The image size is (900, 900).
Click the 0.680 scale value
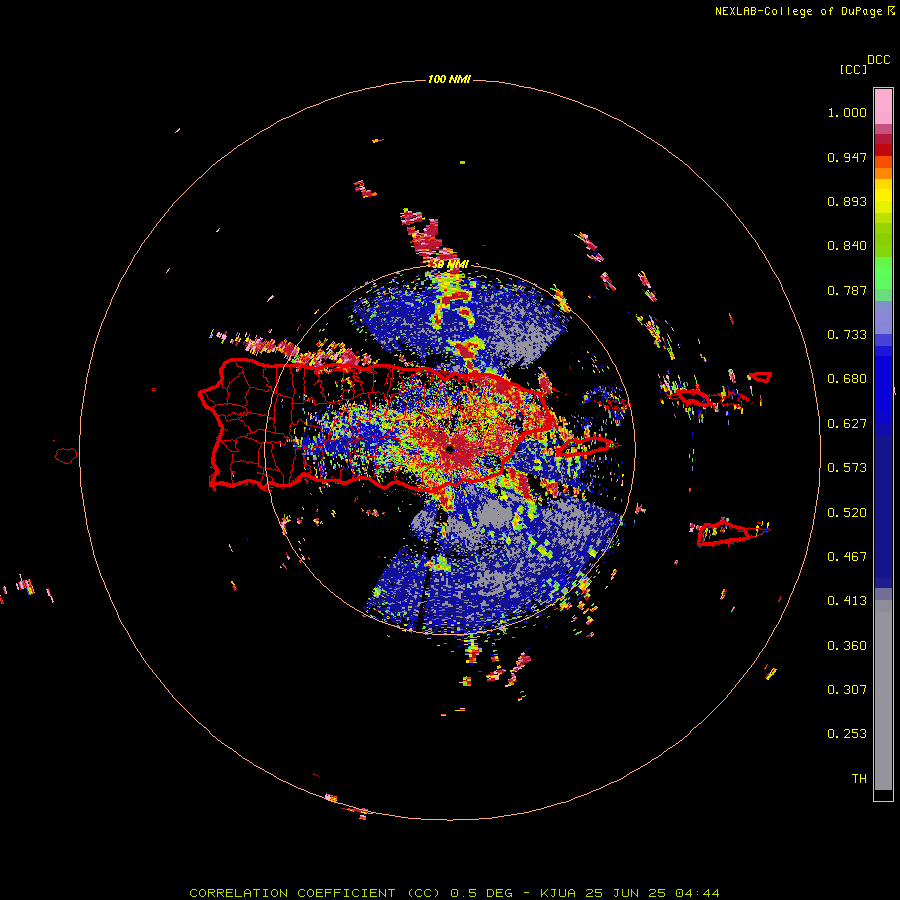click(847, 379)
